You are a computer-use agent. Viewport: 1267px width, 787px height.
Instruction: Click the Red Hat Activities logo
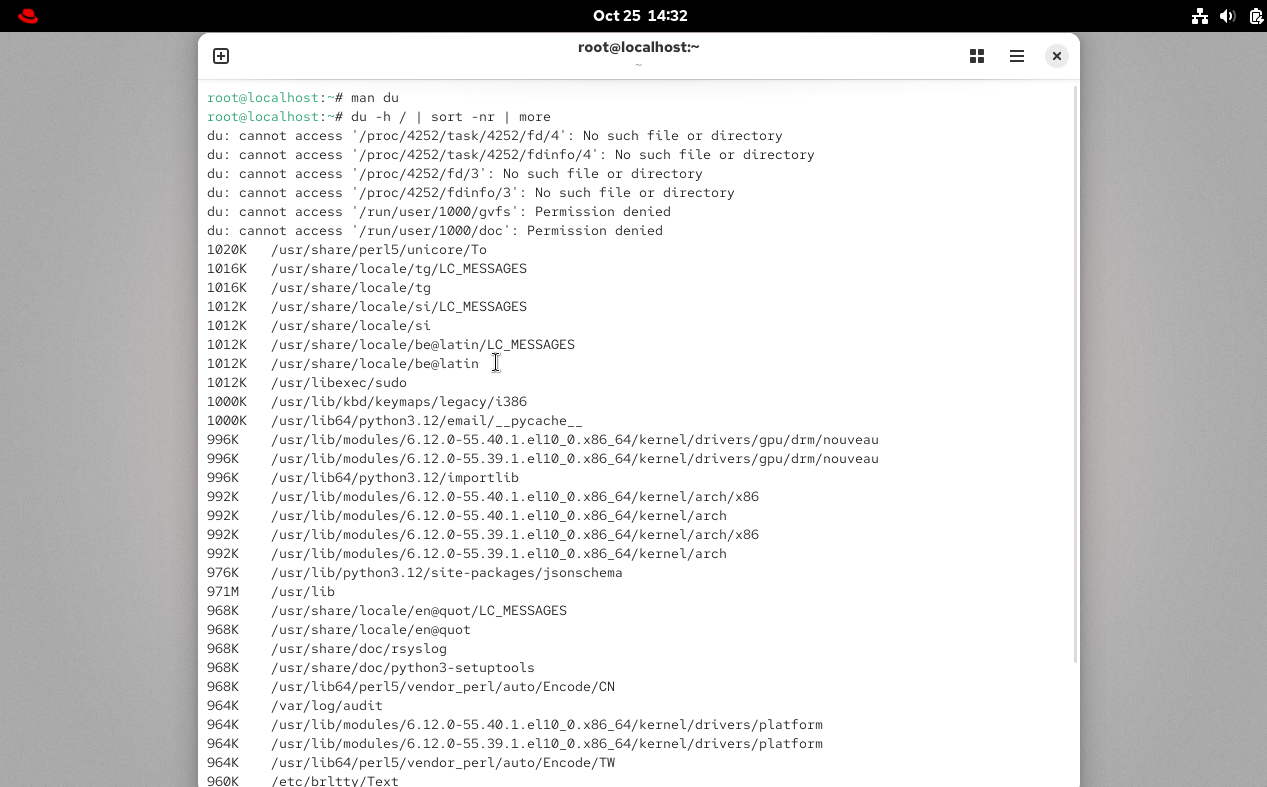click(x=28, y=16)
